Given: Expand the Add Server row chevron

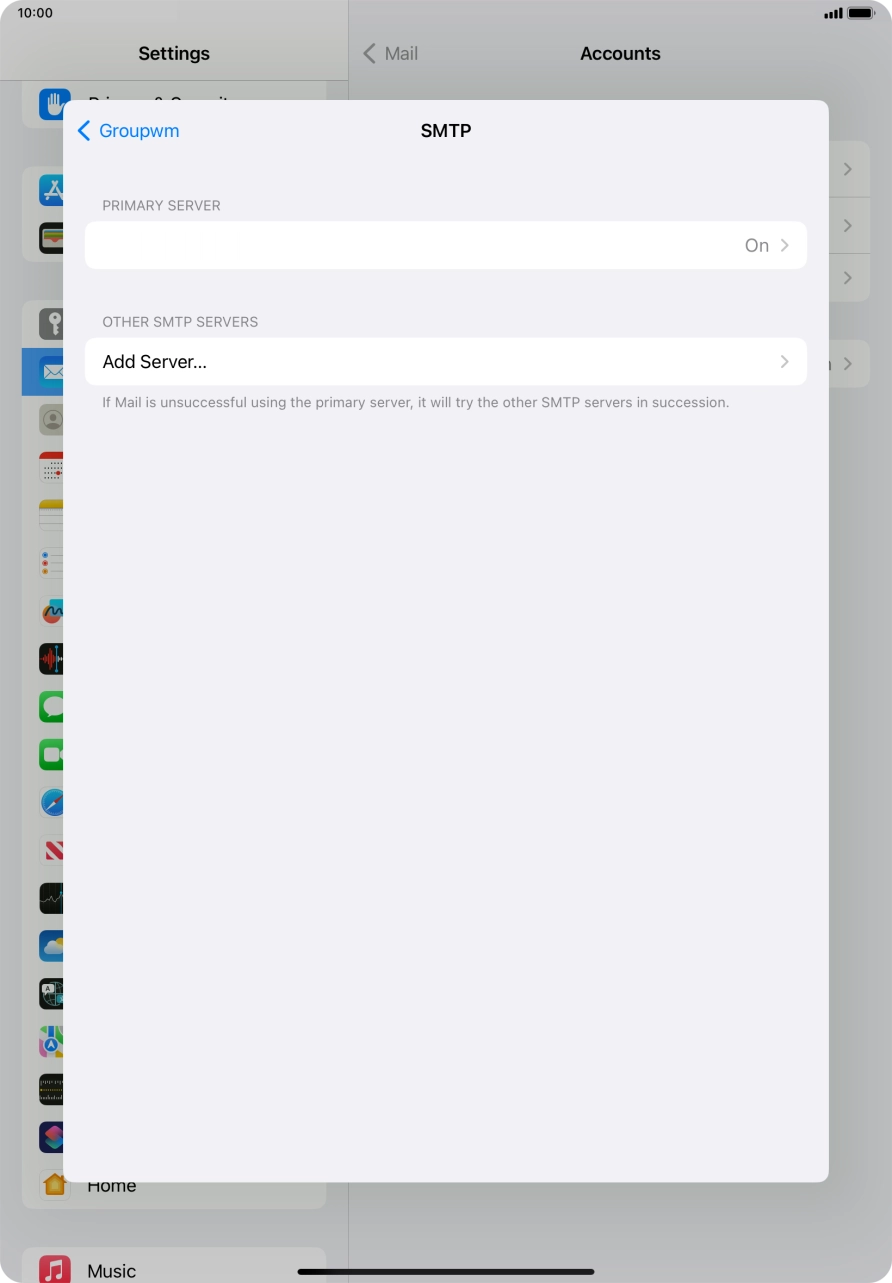Looking at the screenshot, I should pyautogui.click(x=784, y=361).
